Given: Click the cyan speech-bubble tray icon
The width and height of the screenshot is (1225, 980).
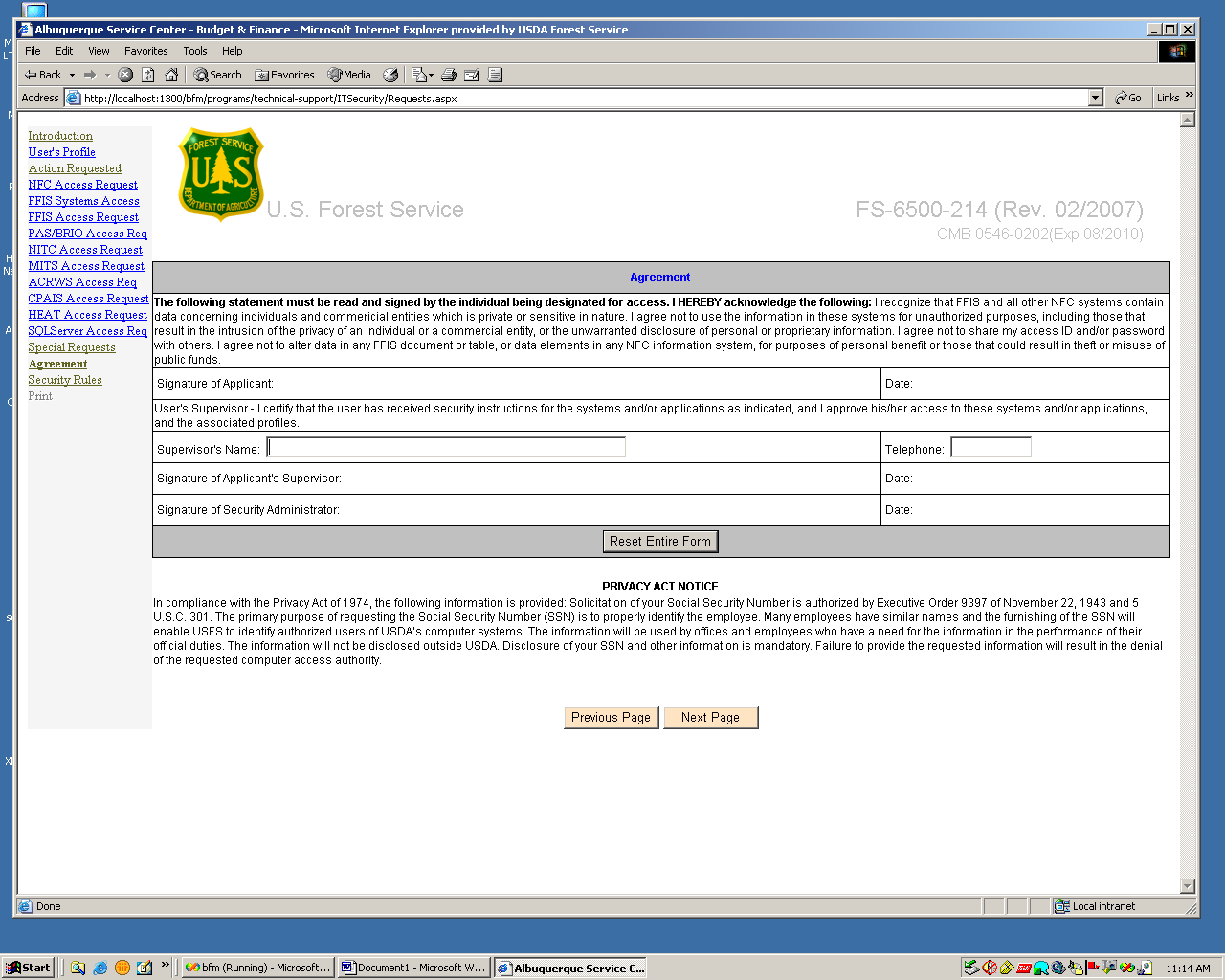Looking at the screenshot, I should click(x=1041, y=968).
